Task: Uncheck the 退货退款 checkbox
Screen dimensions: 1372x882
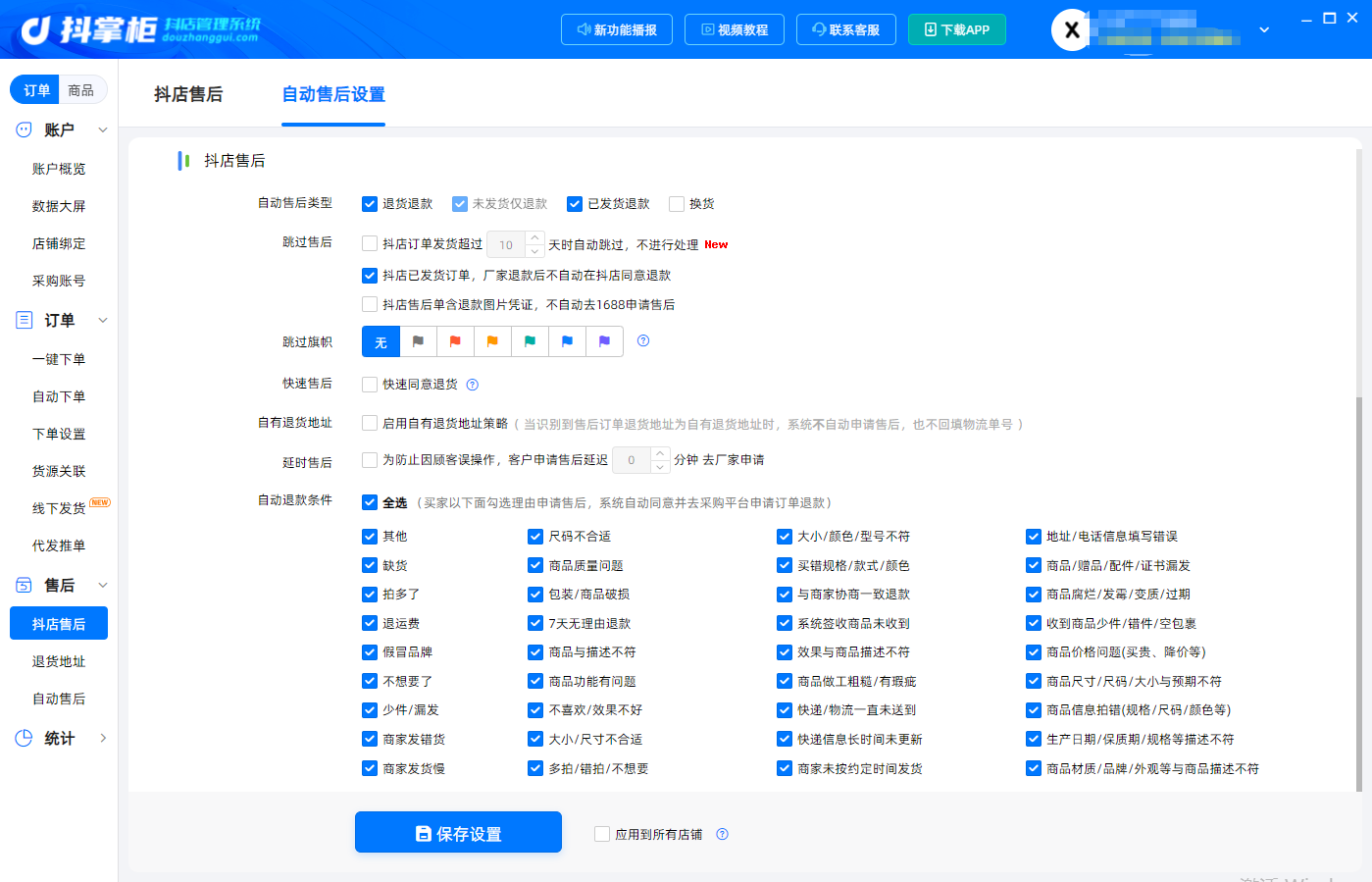Action: click(370, 204)
